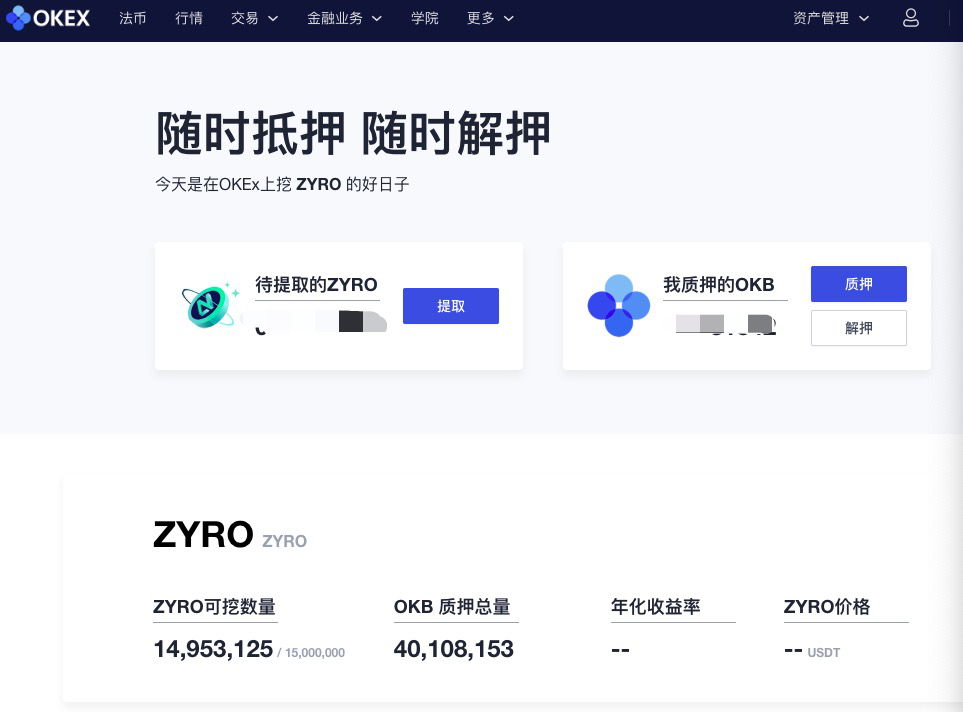Expand the 金融业务 dropdown menu
The image size is (963, 712).
point(344,18)
